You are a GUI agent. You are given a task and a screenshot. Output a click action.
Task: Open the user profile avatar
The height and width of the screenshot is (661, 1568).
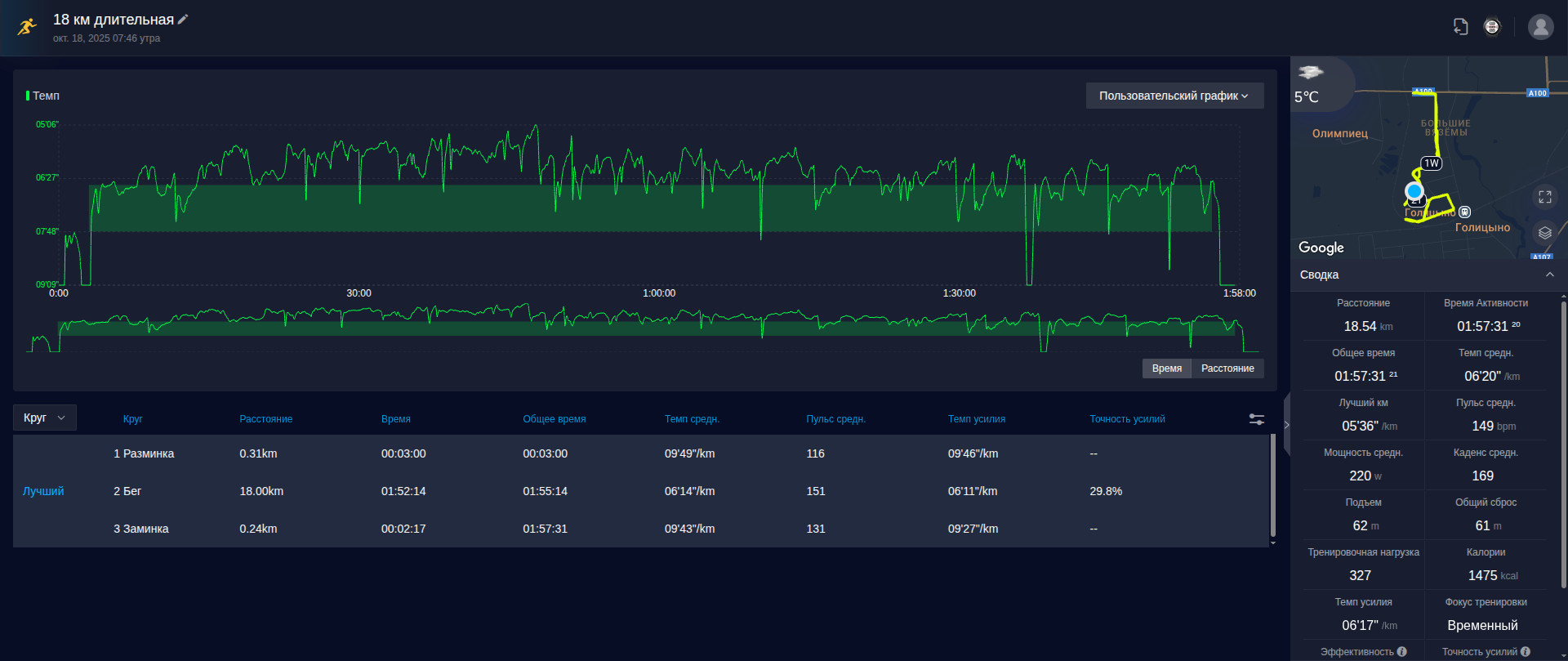coord(1541,27)
